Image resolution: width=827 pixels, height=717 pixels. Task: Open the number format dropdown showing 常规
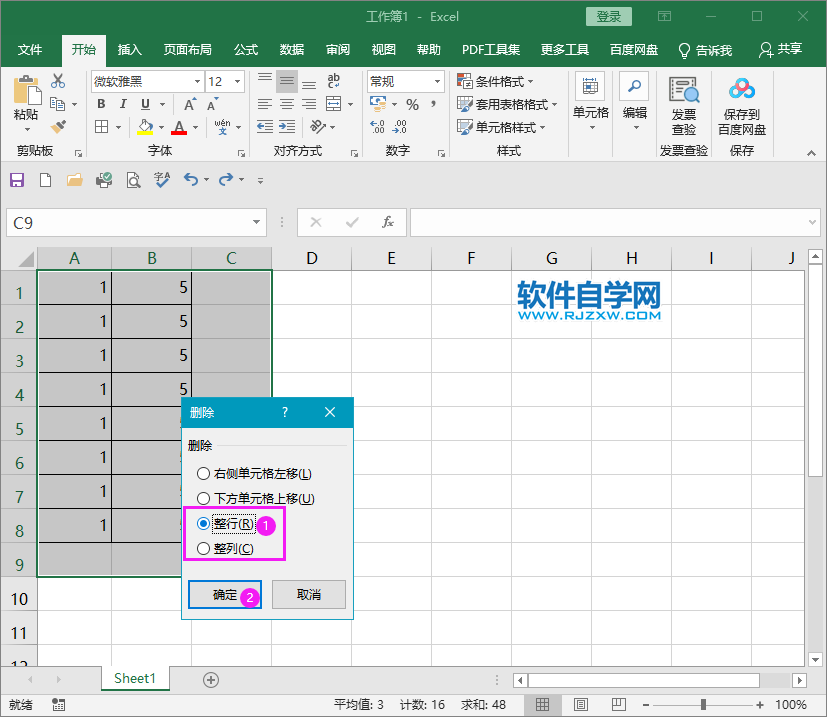pyautogui.click(x=434, y=81)
